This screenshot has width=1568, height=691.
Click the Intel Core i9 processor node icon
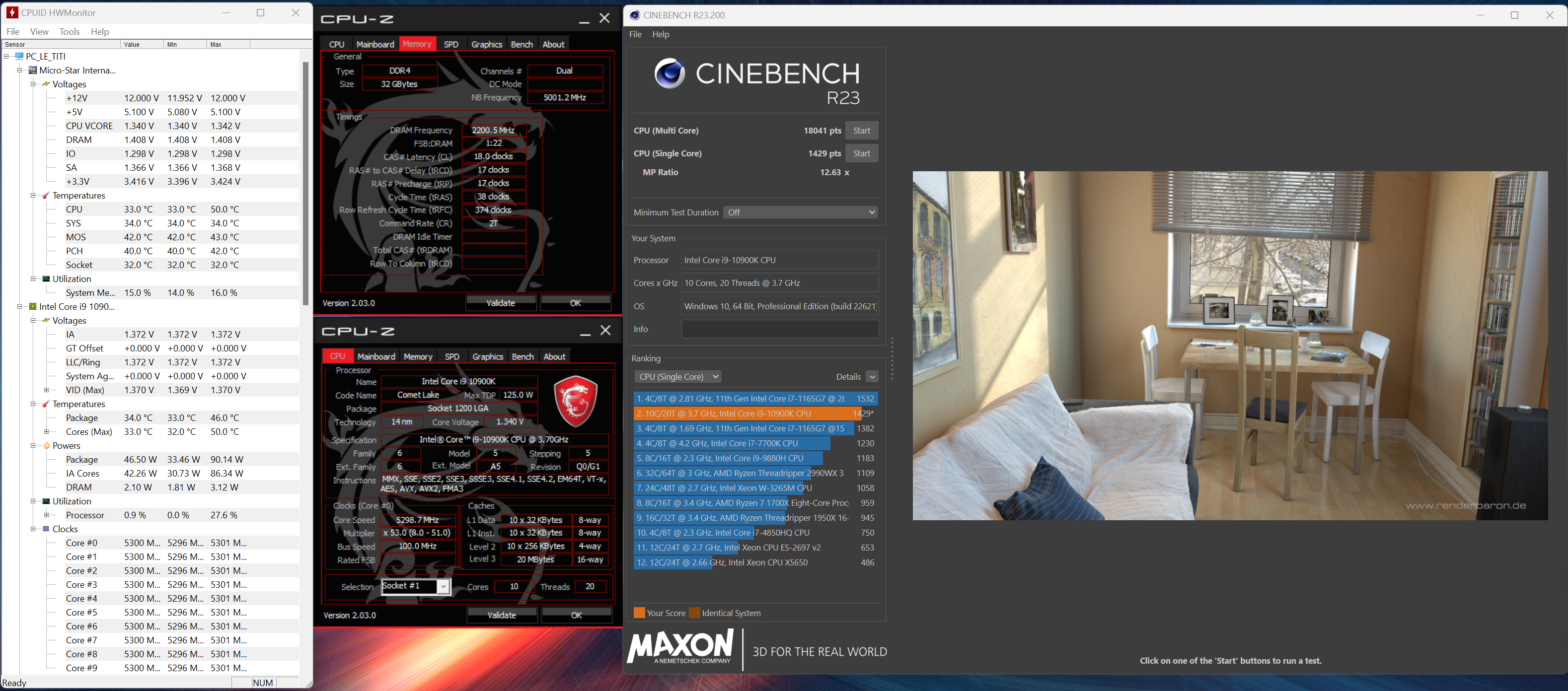point(33,307)
